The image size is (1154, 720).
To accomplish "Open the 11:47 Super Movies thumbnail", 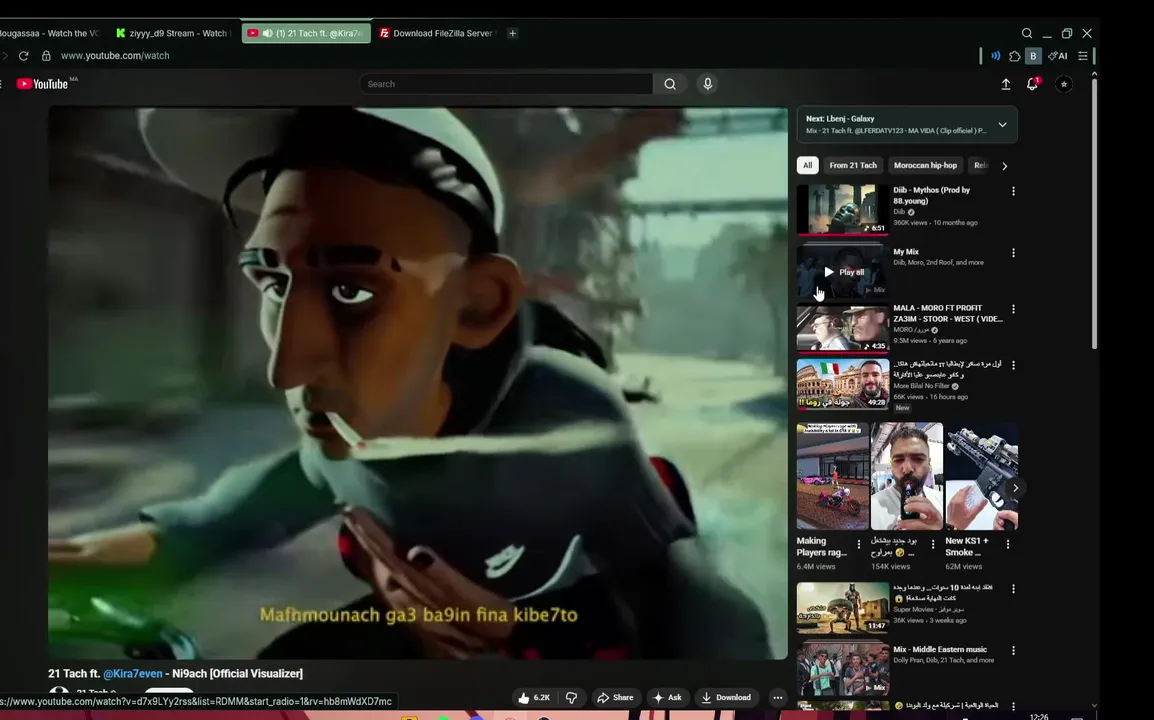I will pyautogui.click(x=843, y=608).
